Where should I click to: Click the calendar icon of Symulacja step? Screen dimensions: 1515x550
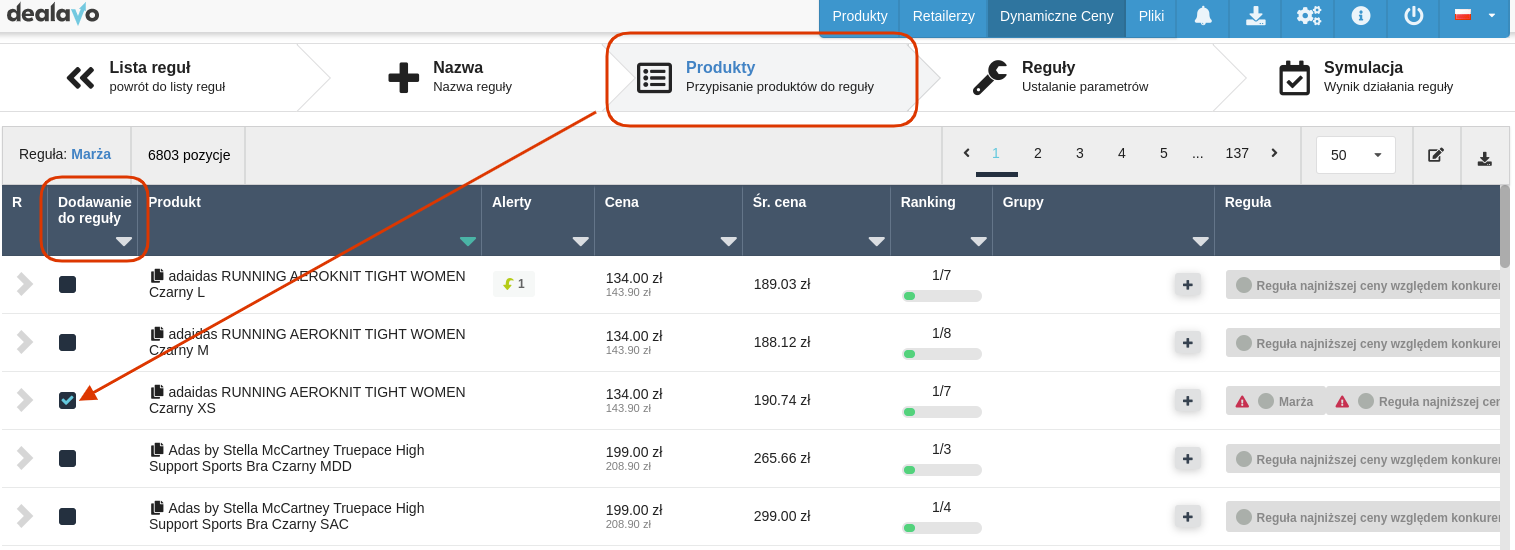1294,77
